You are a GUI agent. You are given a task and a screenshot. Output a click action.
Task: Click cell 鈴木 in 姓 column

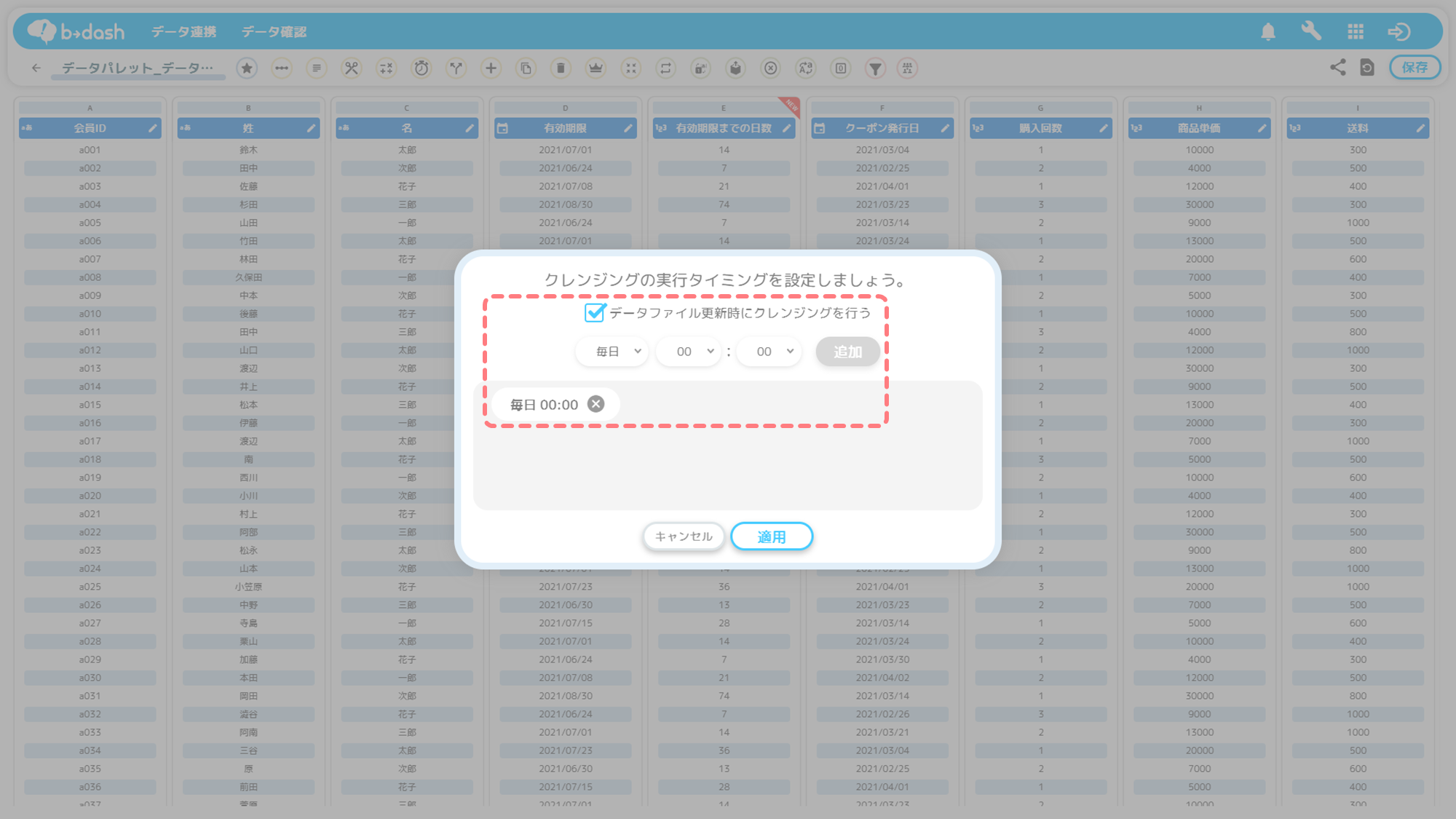248,150
